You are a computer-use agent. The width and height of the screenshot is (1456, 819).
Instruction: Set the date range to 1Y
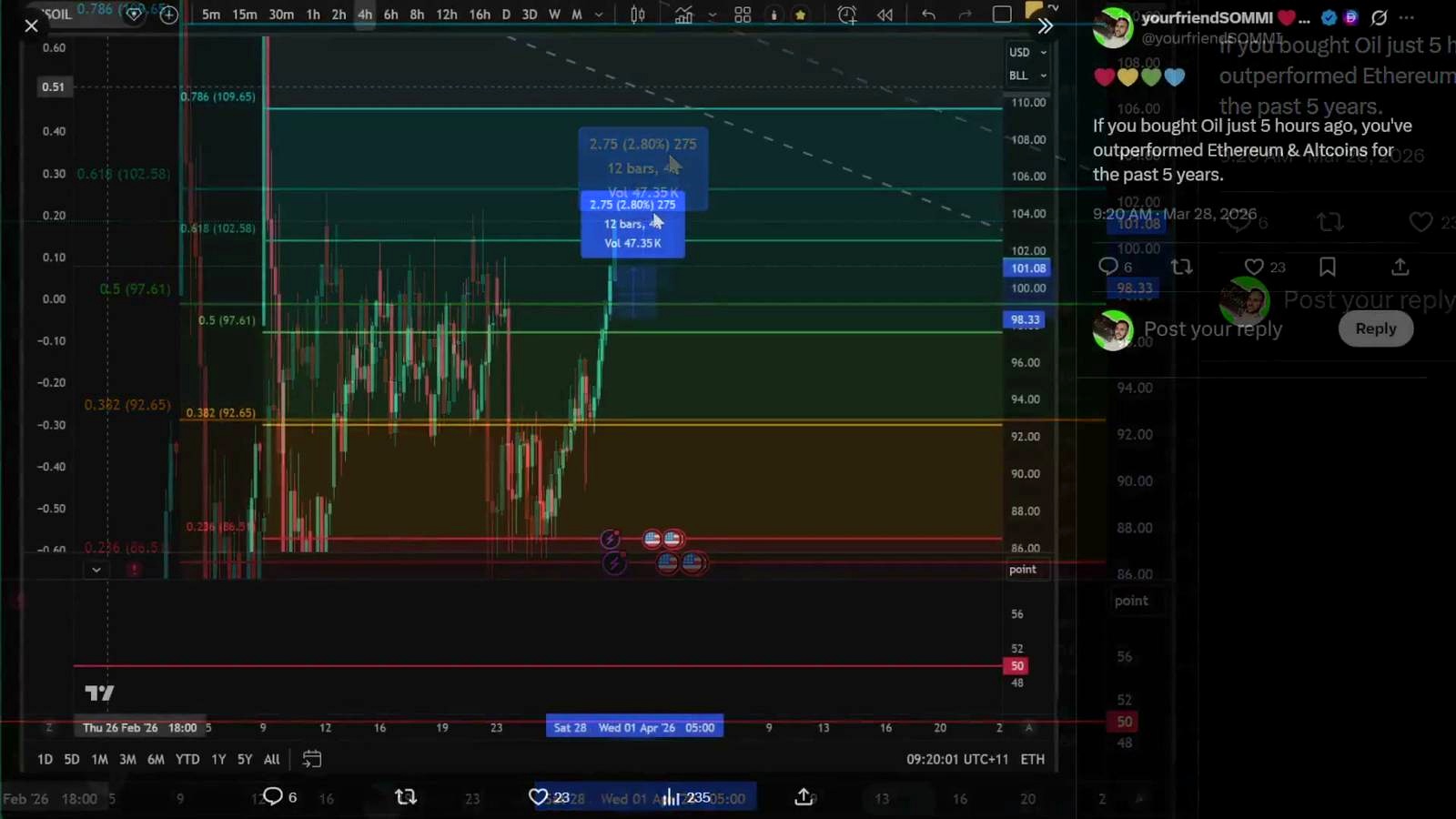218,759
